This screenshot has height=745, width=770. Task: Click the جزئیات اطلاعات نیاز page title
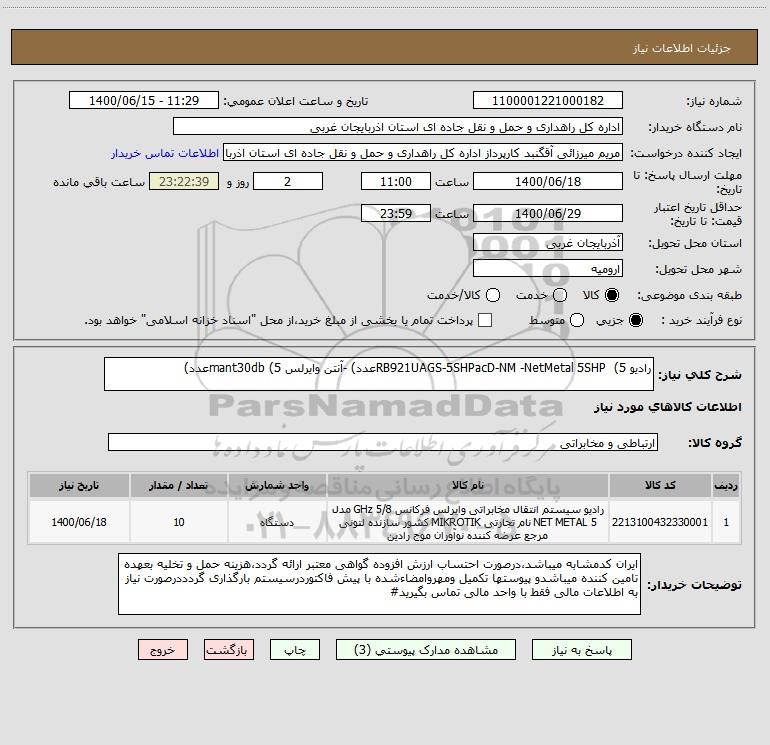point(682,48)
